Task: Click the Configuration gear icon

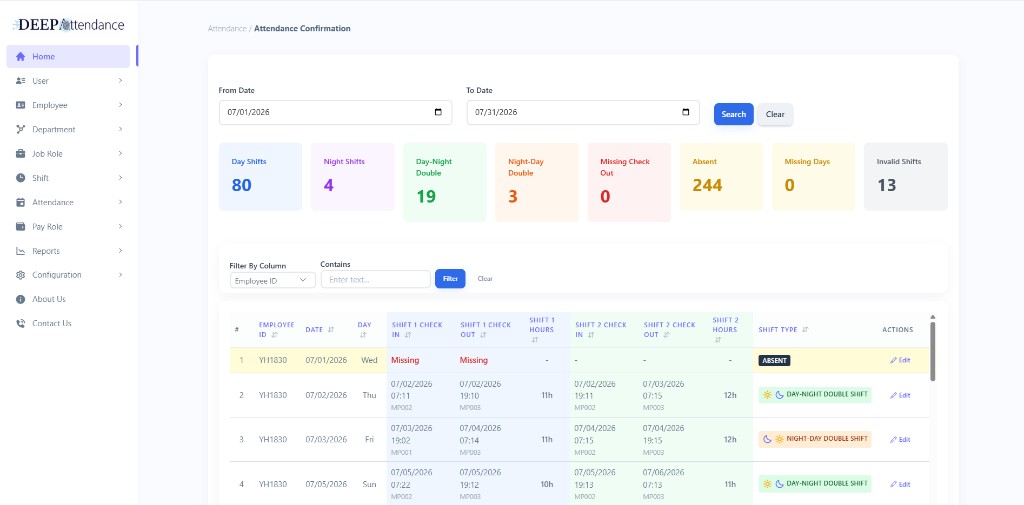Action: point(20,275)
